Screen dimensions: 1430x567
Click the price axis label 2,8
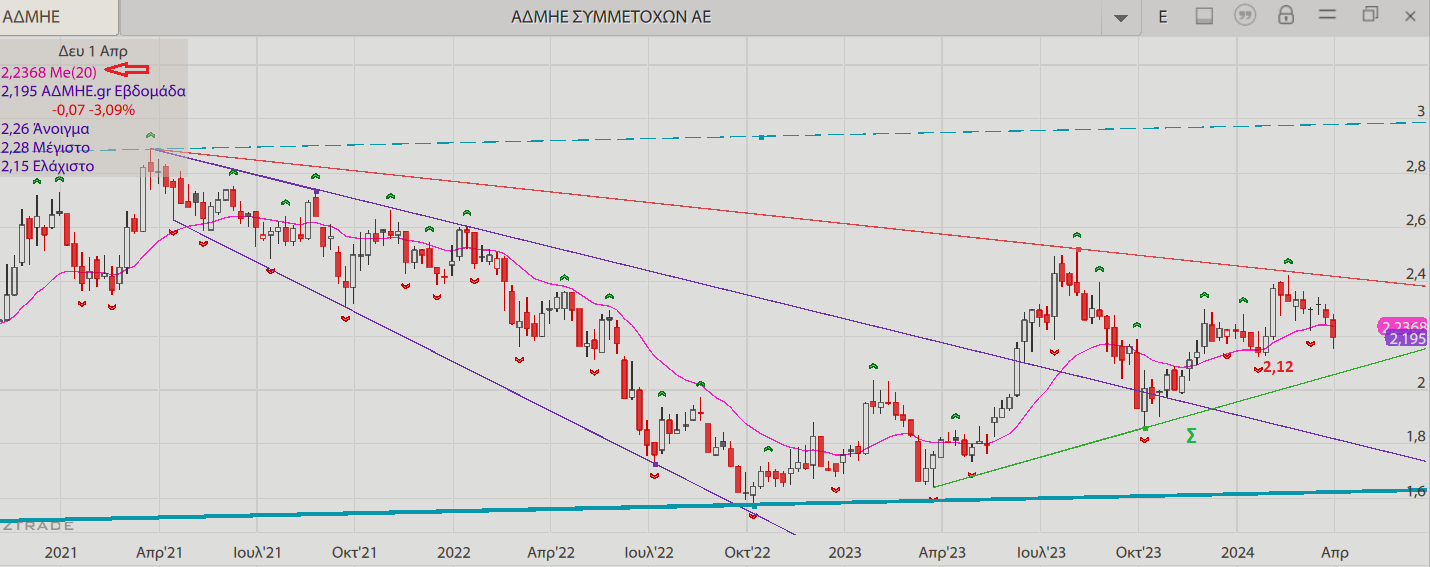click(x=1415, y=165)
